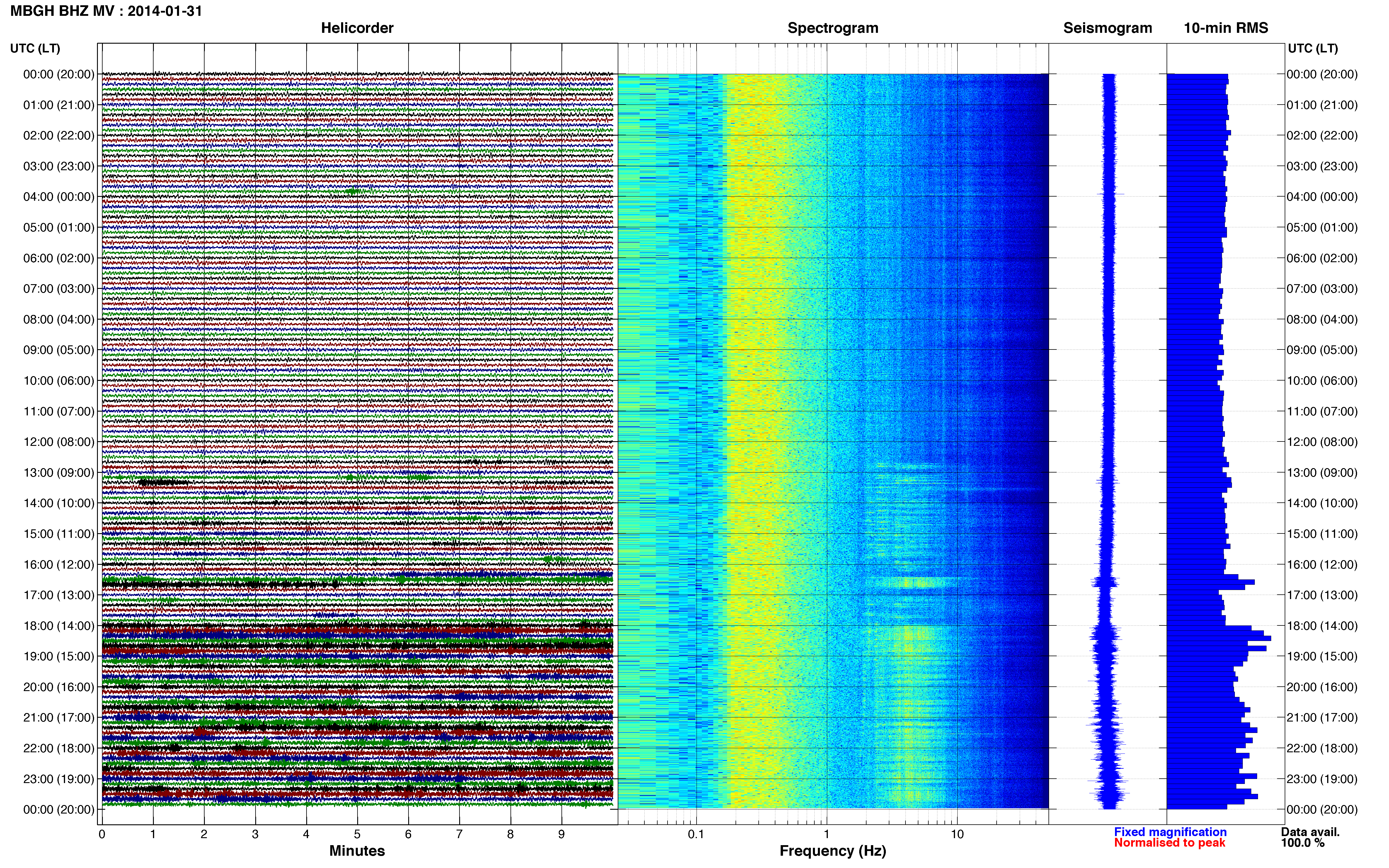This screenshot has width=1389, height=868.
Task: Select the Spectrogram panel heading
Action: tap(833, 28)
